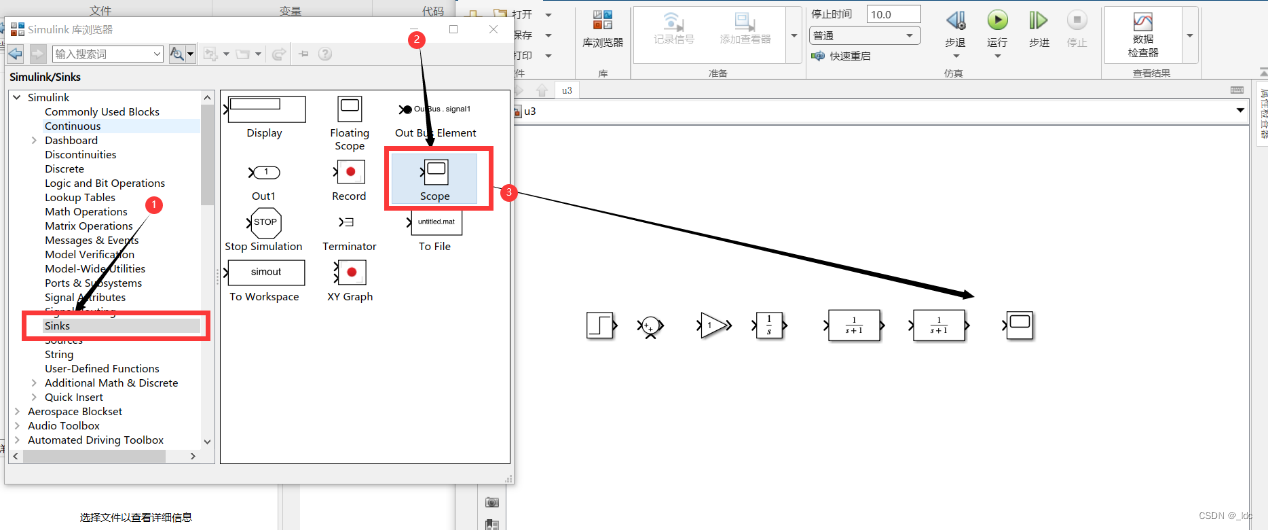This screenshot has width=1268, height=530.
Task: Select the Lookup Tables library
Action: click(80, 197)
